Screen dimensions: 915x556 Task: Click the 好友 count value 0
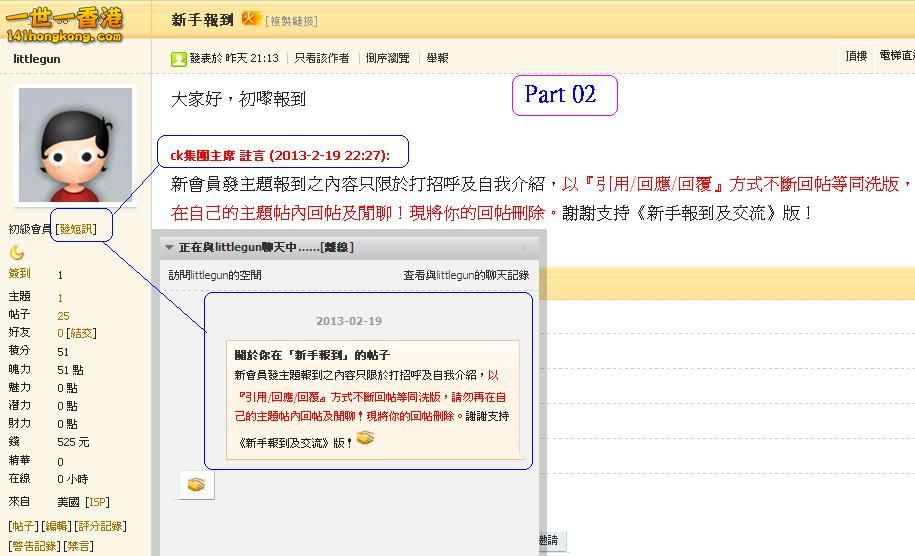pos(60,333)
